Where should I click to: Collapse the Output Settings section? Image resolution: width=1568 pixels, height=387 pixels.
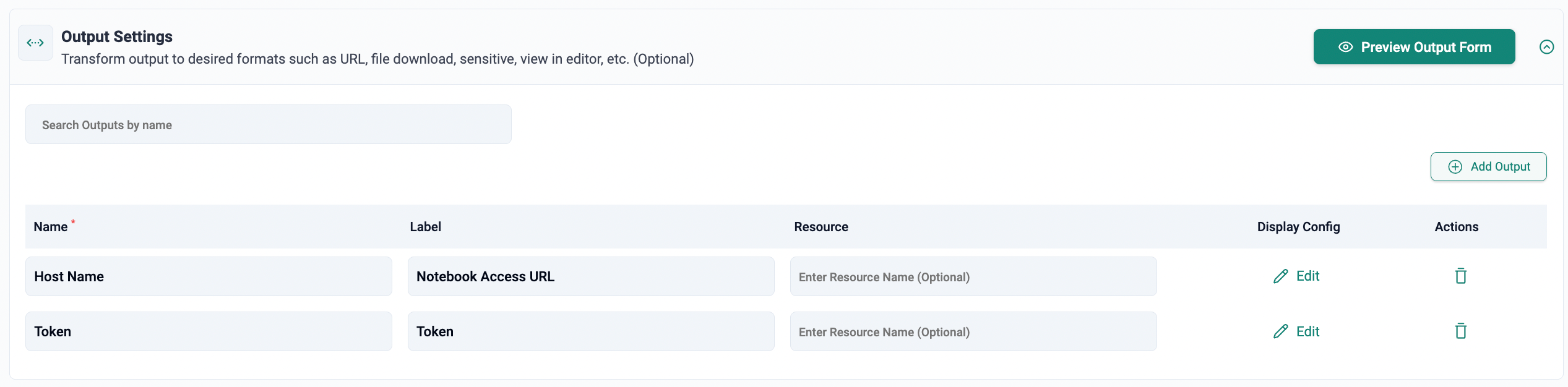coord(1546,47)
